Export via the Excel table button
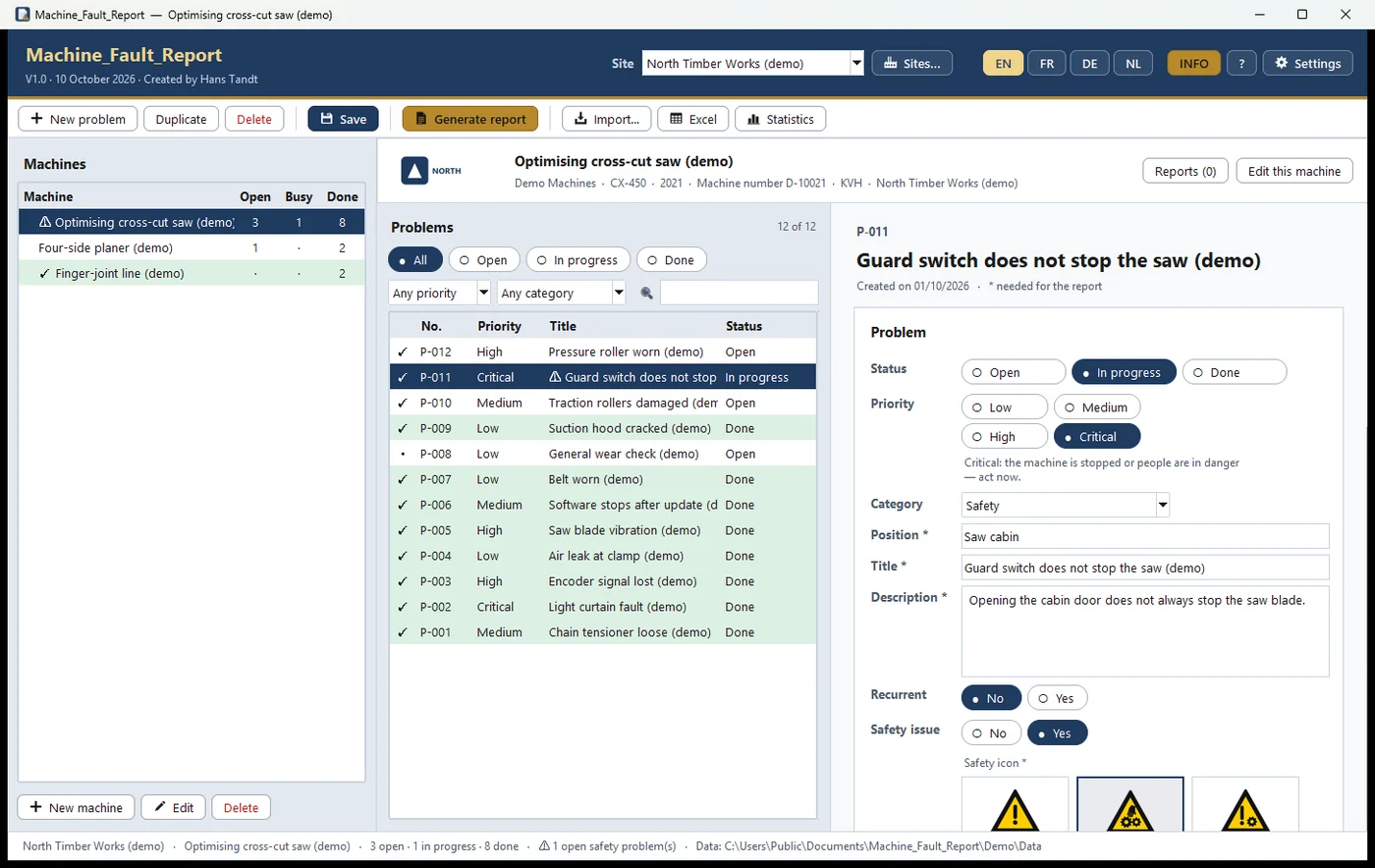This screenshot has height=868, width=1375. (x=692, y=119)
